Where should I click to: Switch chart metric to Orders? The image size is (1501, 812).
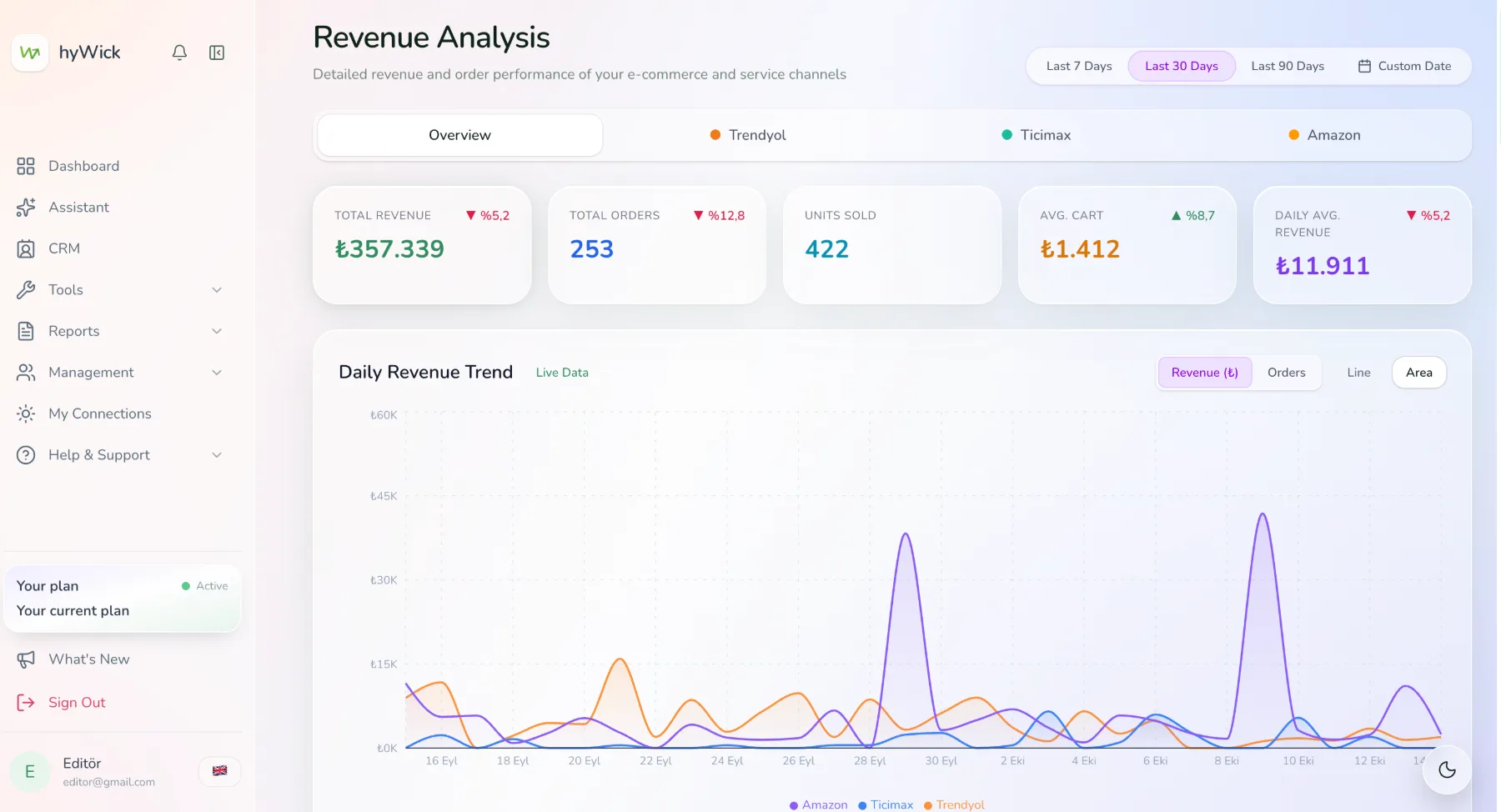1287,373
